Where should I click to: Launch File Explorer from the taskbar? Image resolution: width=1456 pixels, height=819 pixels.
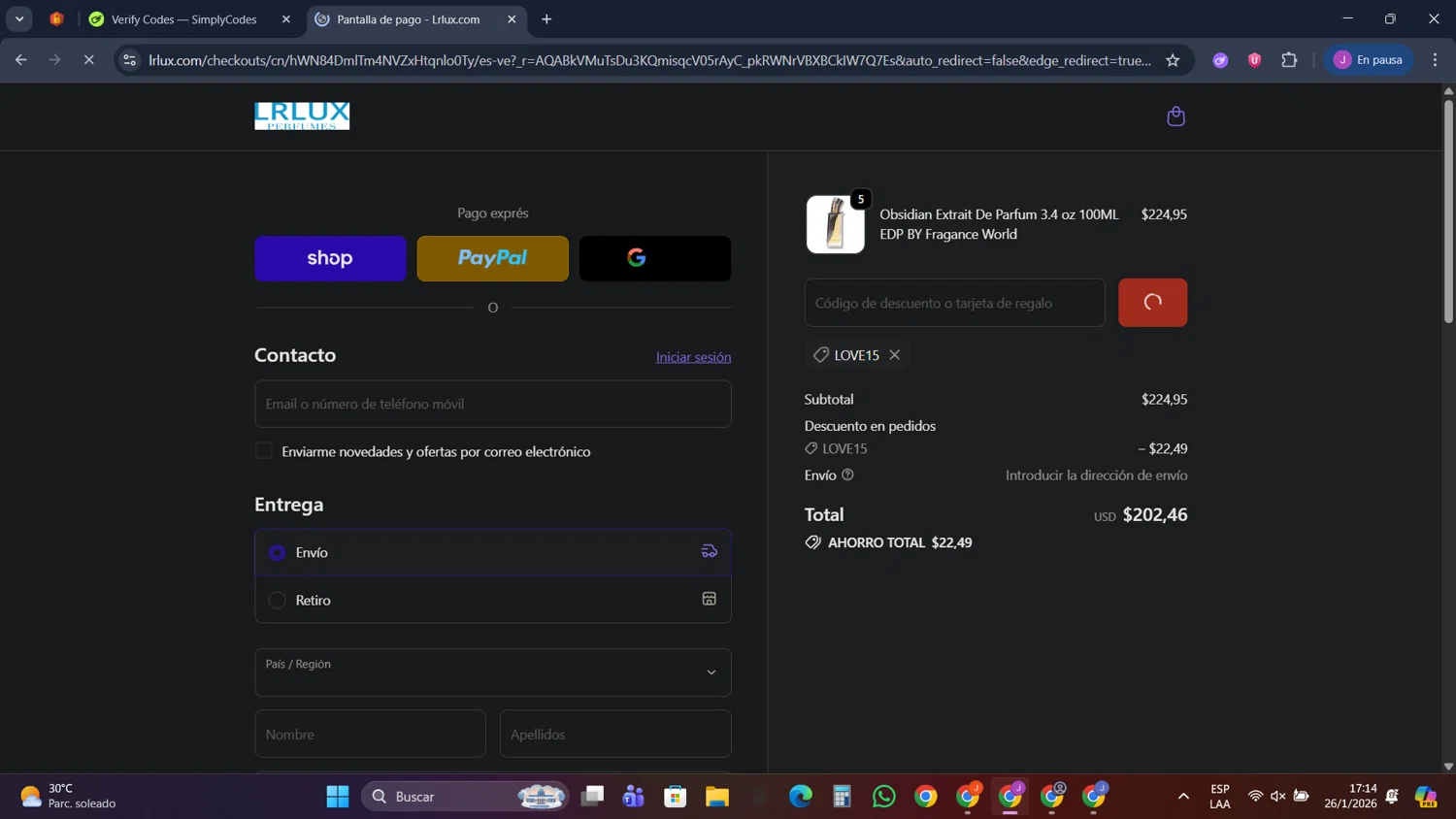click(x=717, y=797)
